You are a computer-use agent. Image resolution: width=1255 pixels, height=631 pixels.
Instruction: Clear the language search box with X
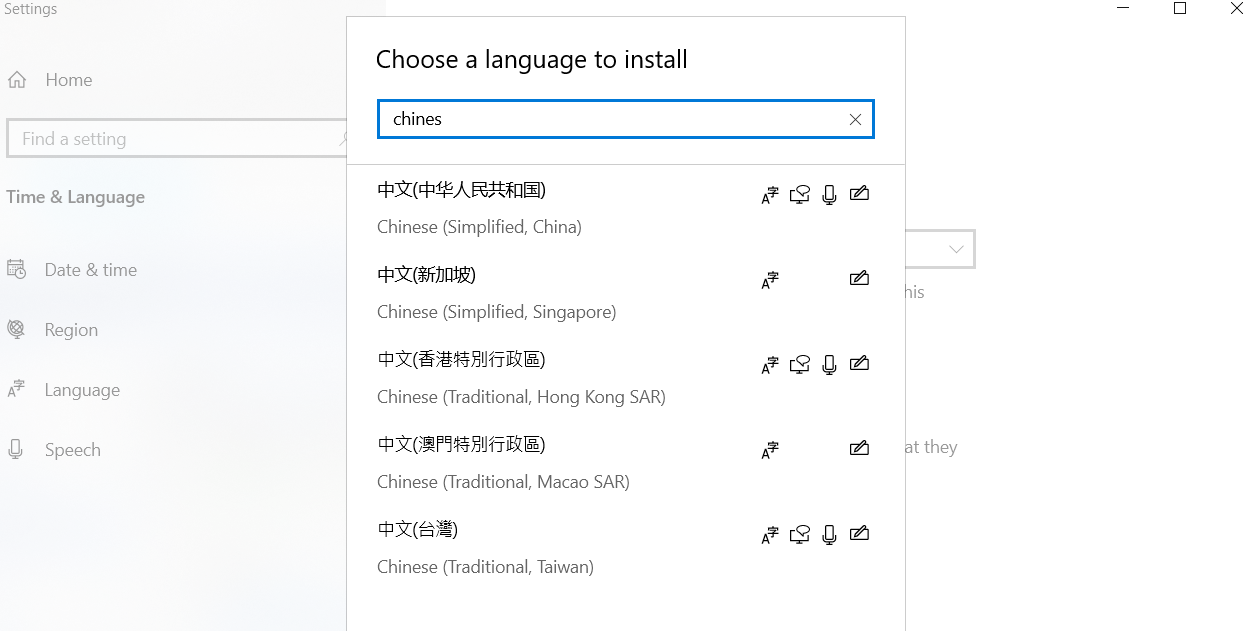click(855, 119)
